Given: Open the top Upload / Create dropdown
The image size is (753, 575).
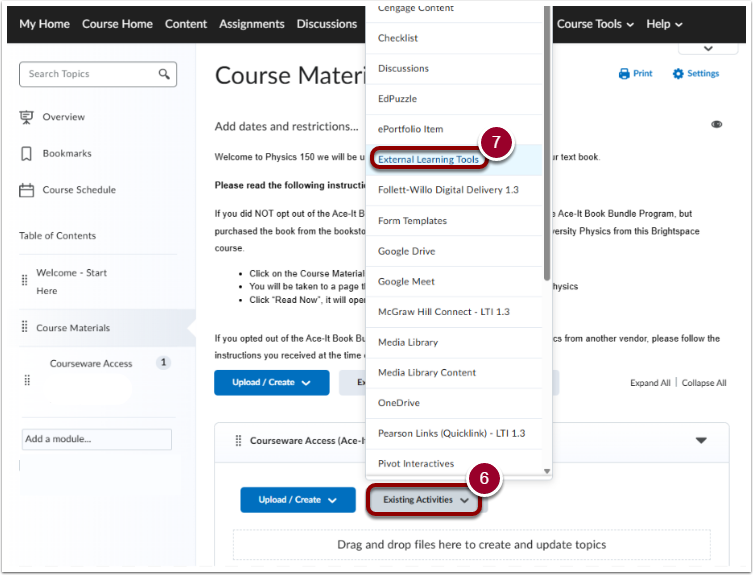Looking at the screenshot, I should click(272, 382).
